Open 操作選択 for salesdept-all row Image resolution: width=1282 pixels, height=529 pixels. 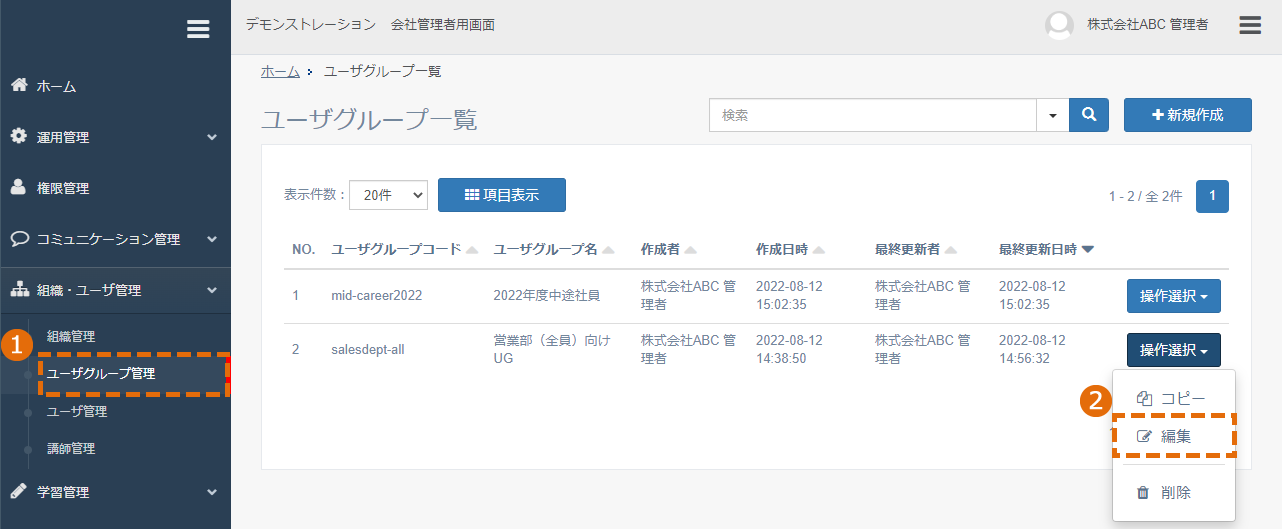1174,350
